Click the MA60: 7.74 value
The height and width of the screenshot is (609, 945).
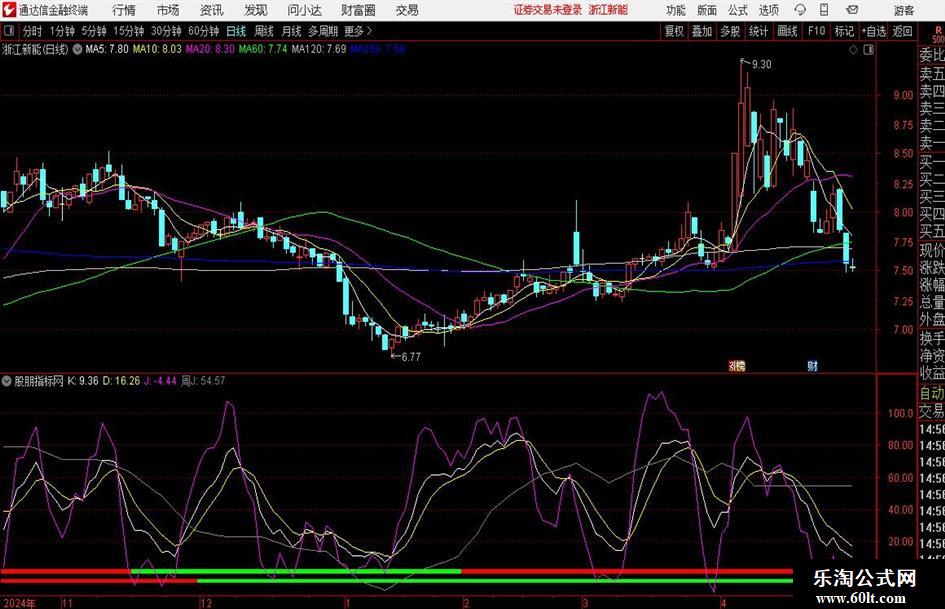point(263,49)
